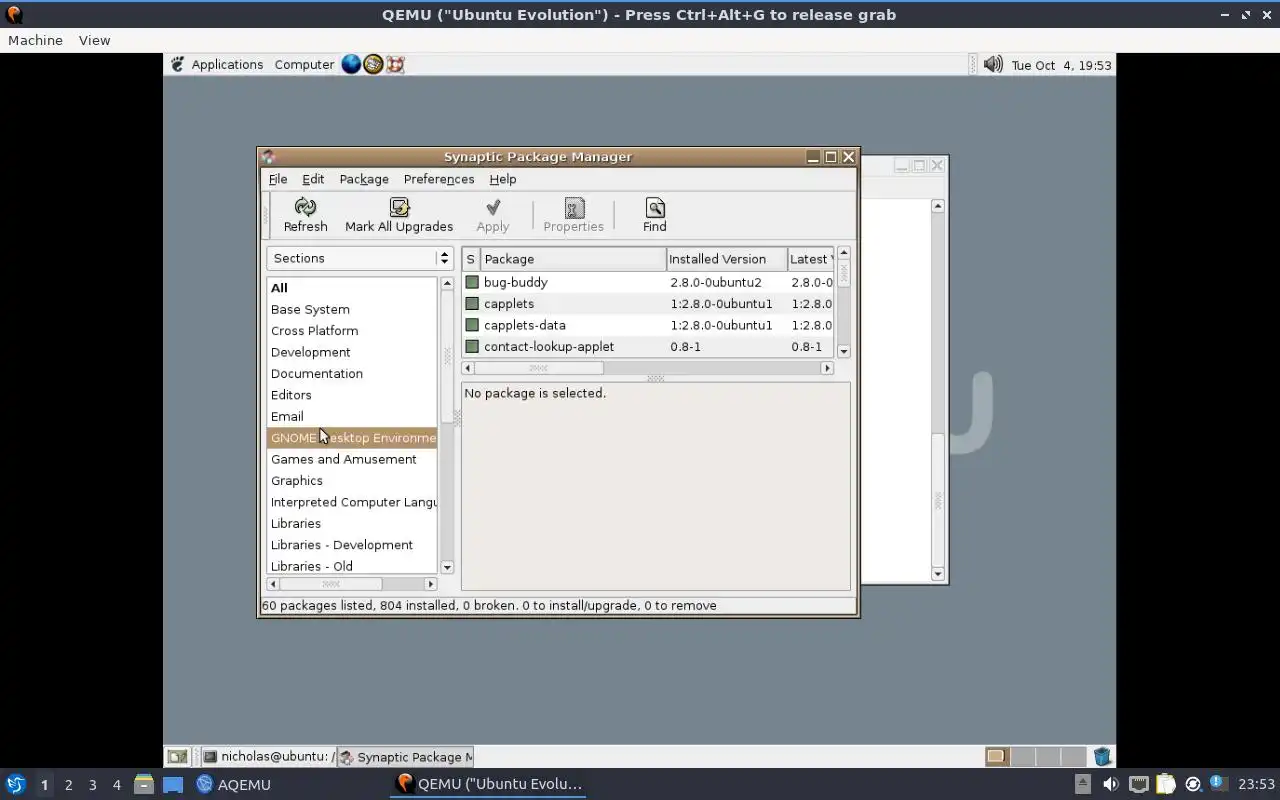Click the guest clock Tue Oct 4

(1061, 65)
